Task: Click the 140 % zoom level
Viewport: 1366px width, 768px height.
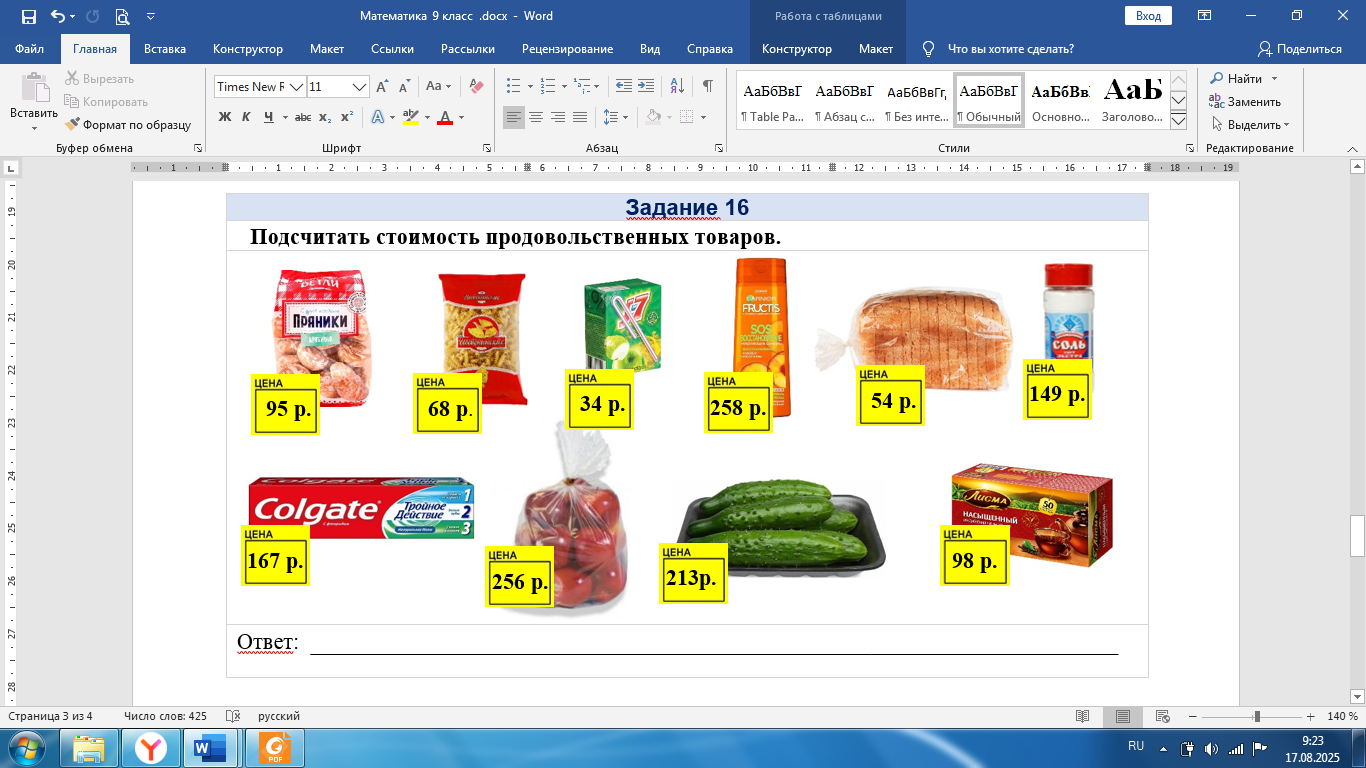Action: [x=1342, y=717]
